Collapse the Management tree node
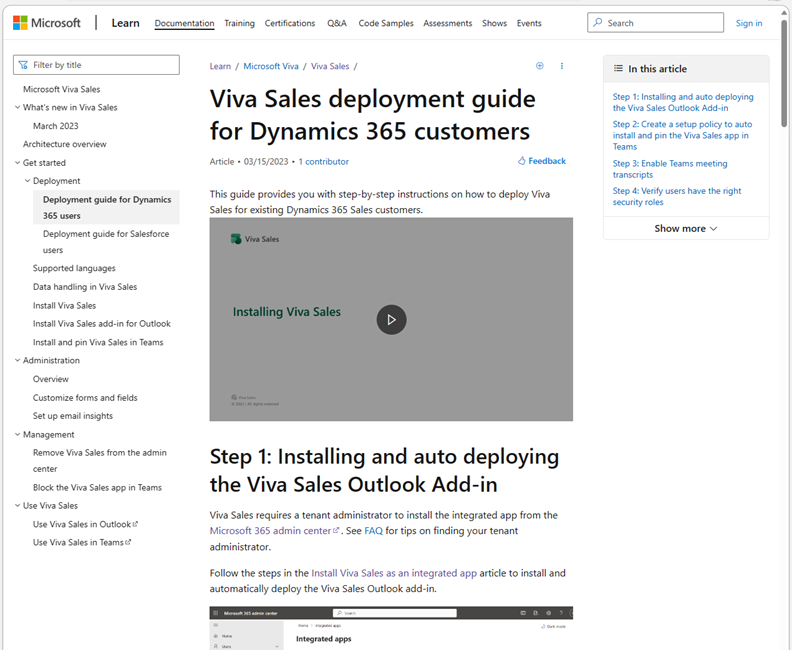 click(17, 434)
